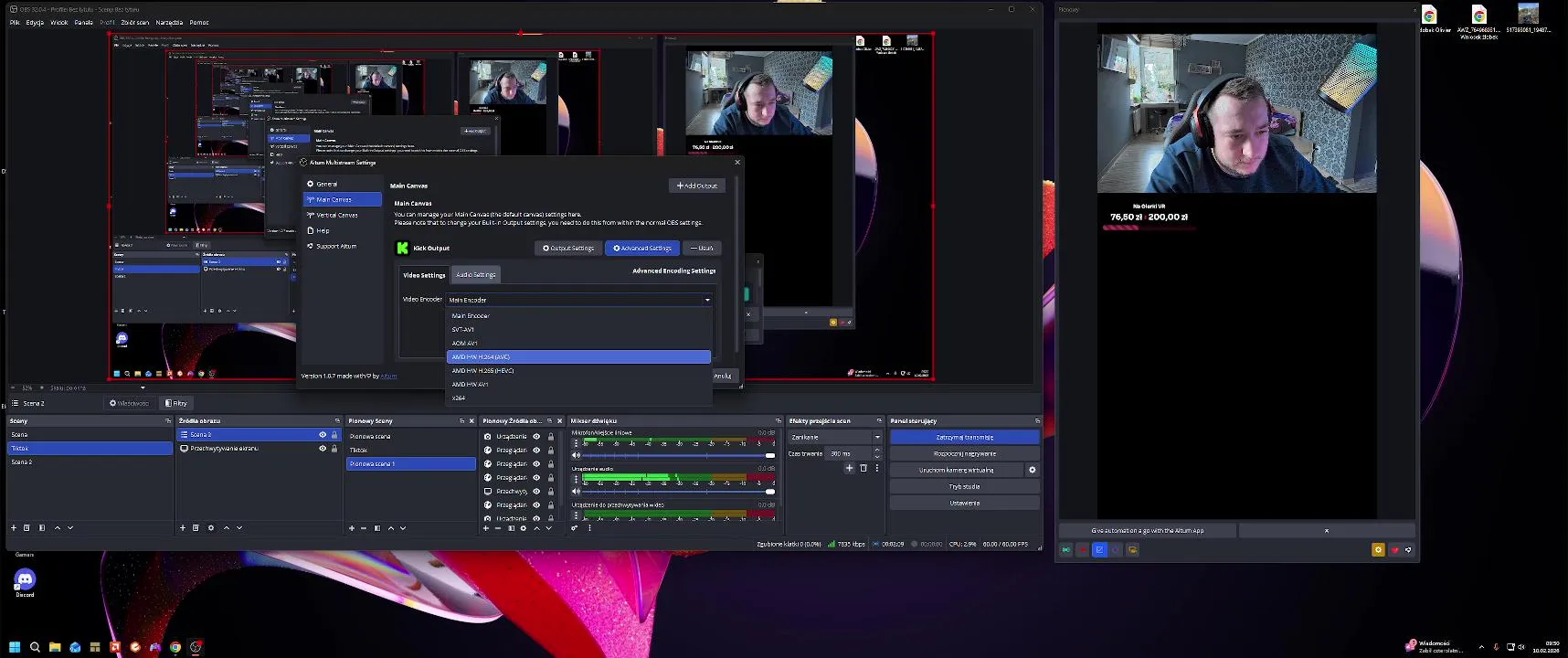
Task: Pick x264 from encoder list
Action: [578, 398]
